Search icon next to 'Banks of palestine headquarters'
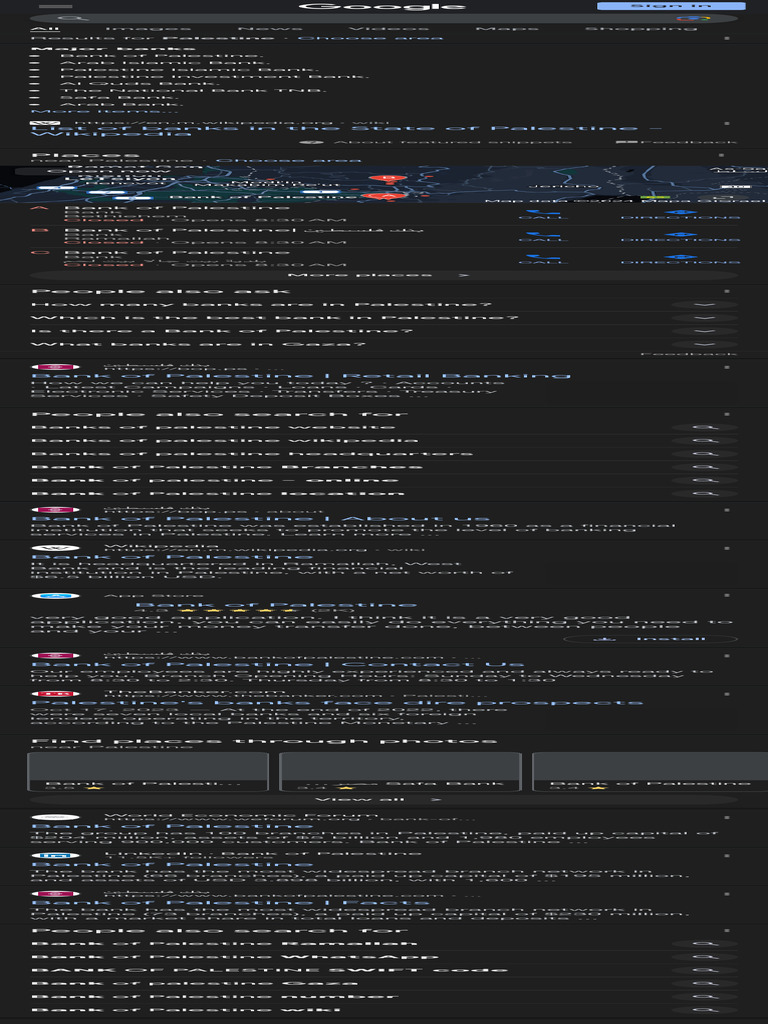 tap(705, 453)
